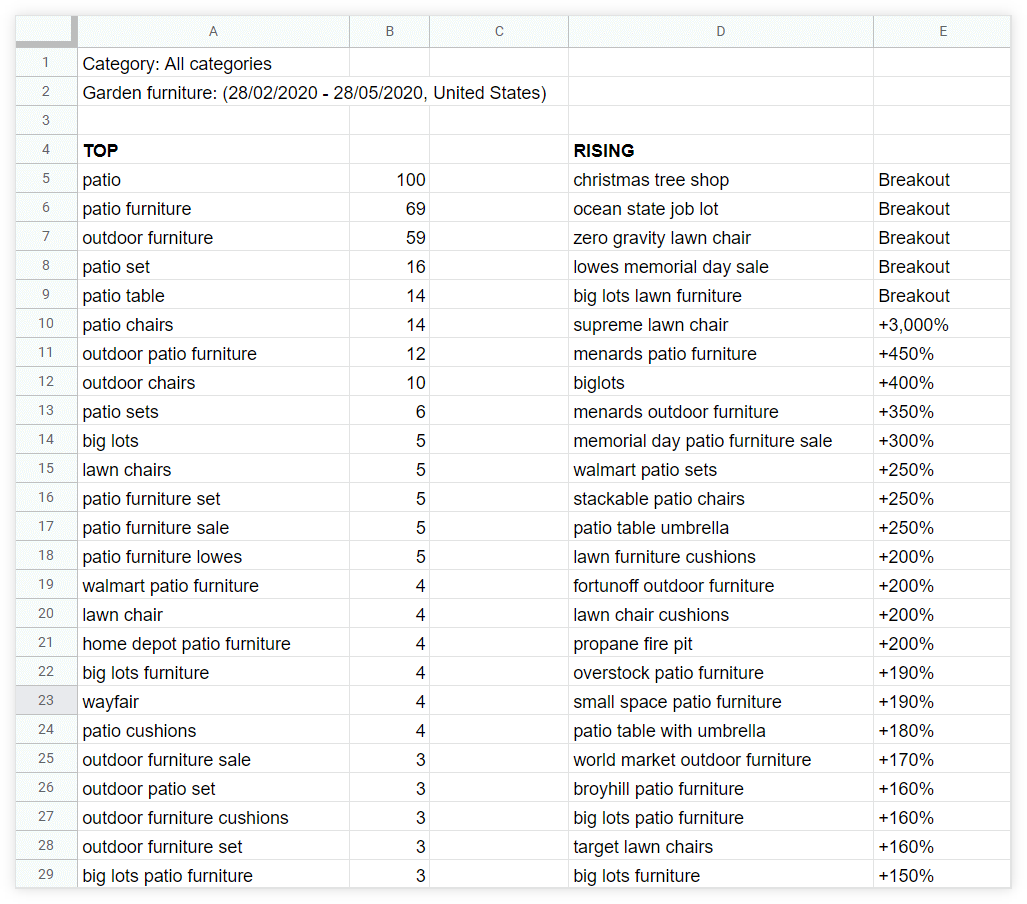Screen dimensions: 1027x904
Task: Select 'home depot patio furniture' cell
Action: click(214, 643)
